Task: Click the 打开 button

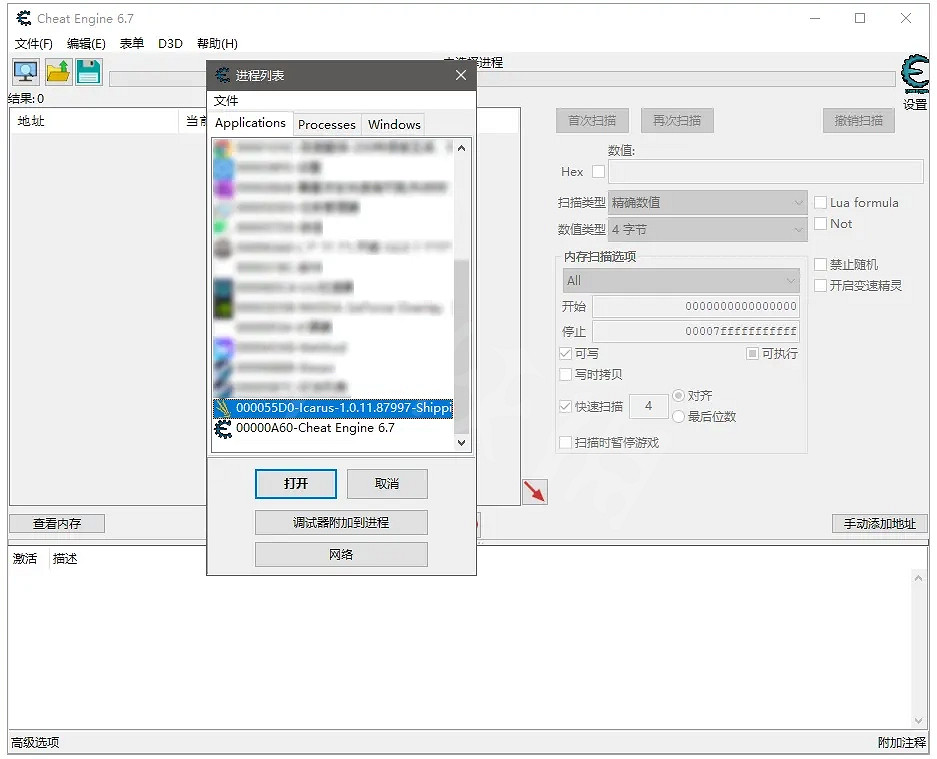Action: pos(296,484)
